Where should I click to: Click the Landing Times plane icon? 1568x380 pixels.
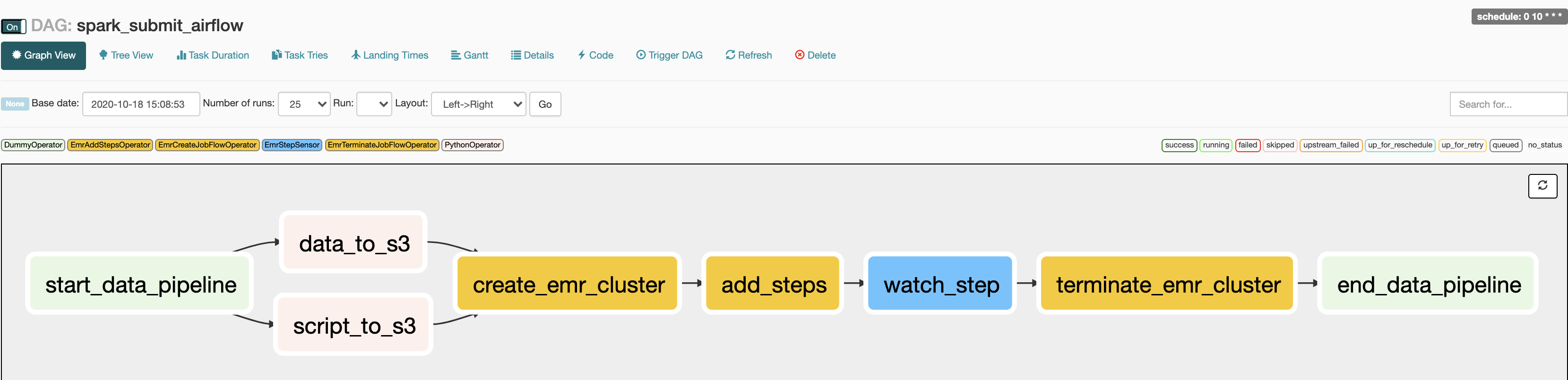click(355, 55)
